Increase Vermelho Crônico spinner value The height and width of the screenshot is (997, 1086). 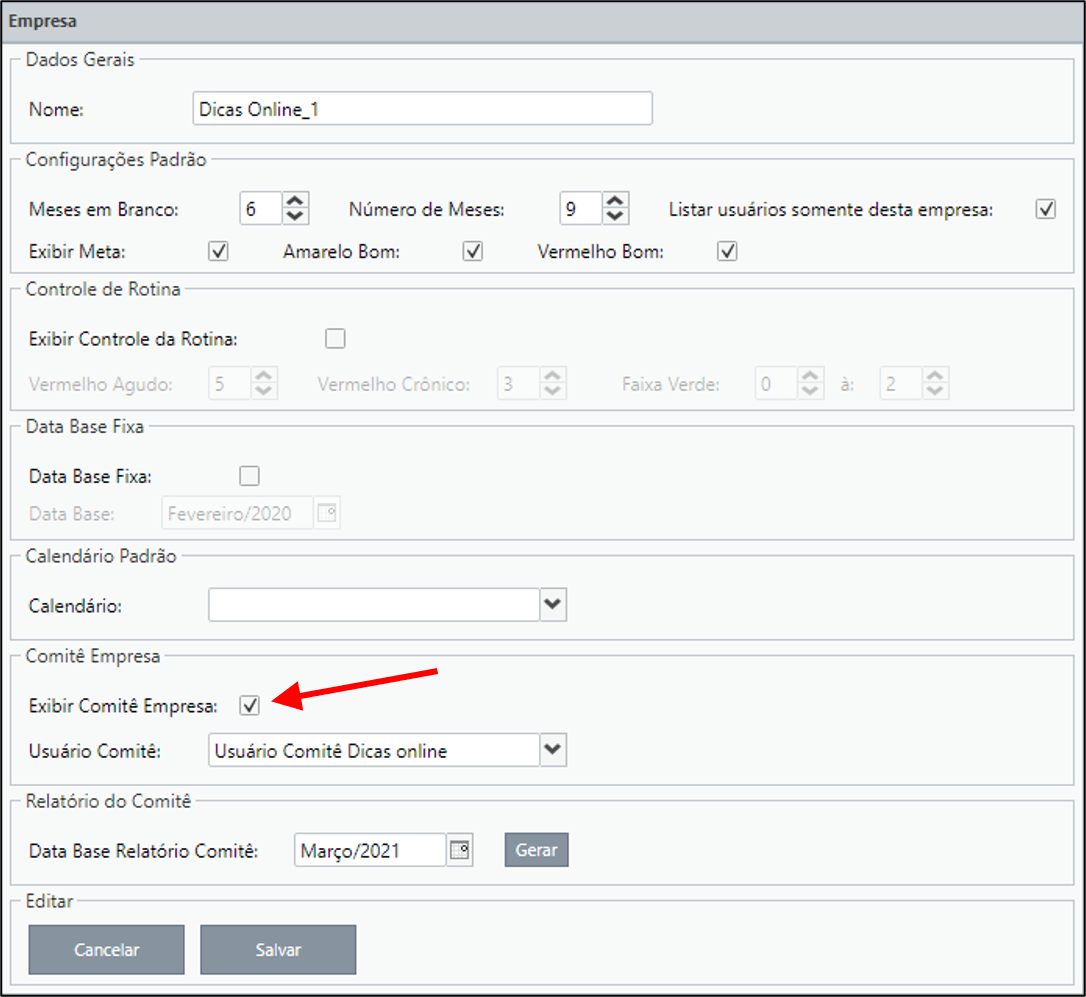pos(552,376)
